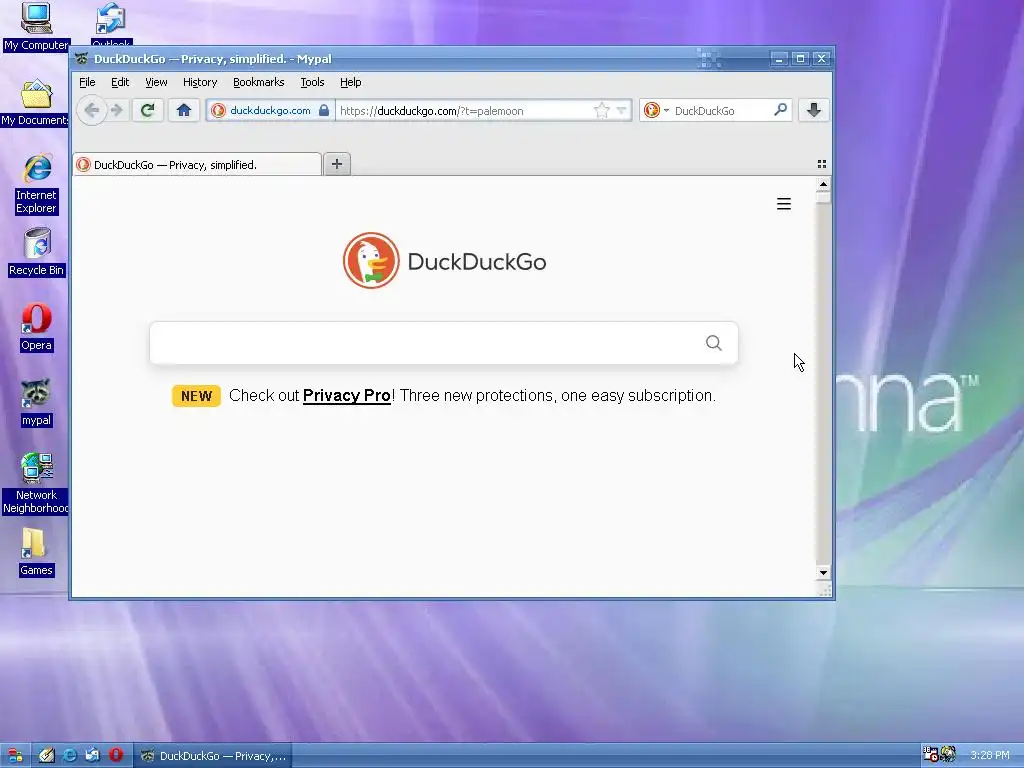Image resolution: width=1024 pixels, height=768 pixels.
Task: Click the search magnifier in DuckDuckGo search box
Action: pos(714,343)
